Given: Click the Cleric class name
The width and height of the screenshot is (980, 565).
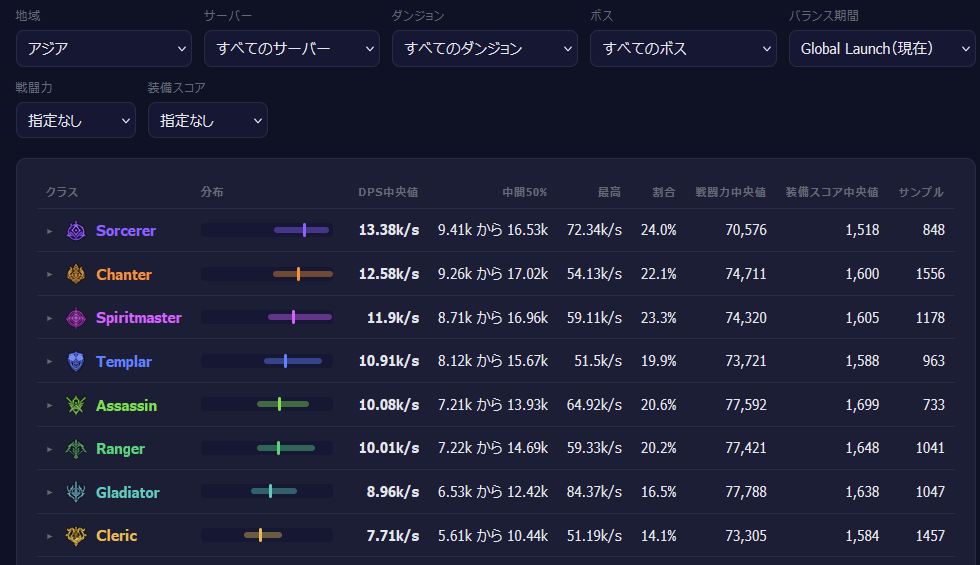Looking at the screenshot, I should tap(116, 536).
